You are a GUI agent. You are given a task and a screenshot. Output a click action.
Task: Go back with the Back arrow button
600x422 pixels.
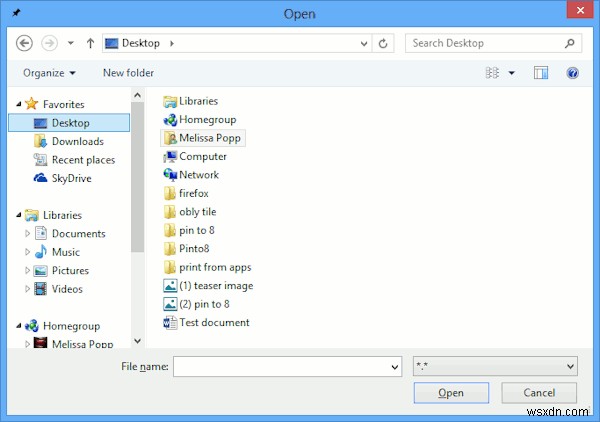24,43
